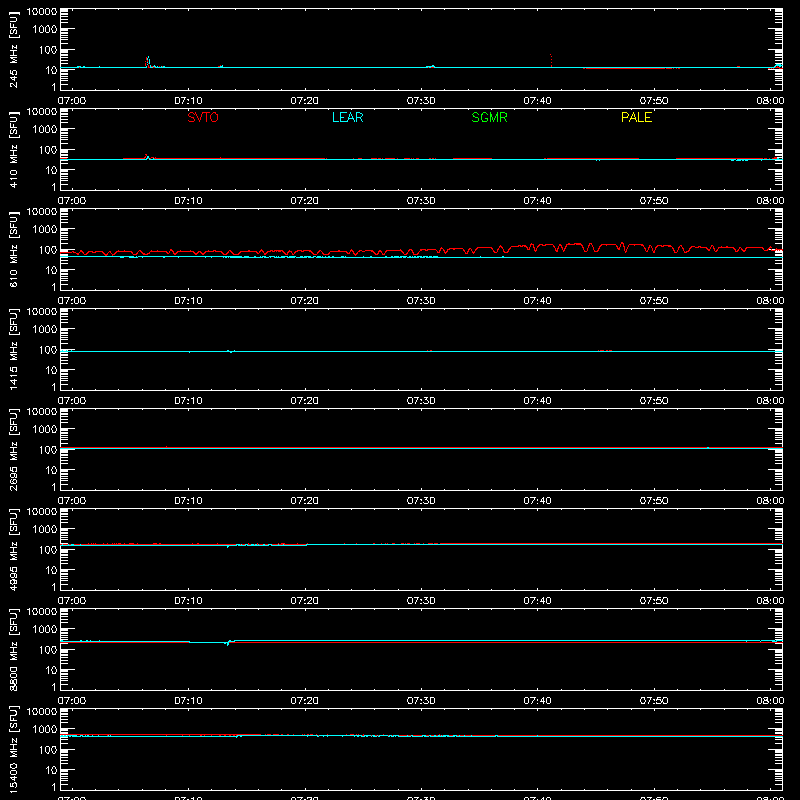Click the 1000 y-axis label of 610 MHz plot

point(45,230)
